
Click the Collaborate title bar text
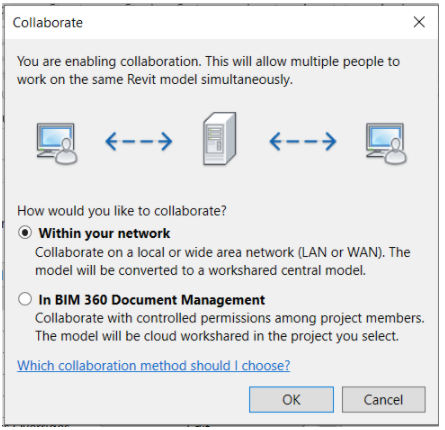(48, 23)
